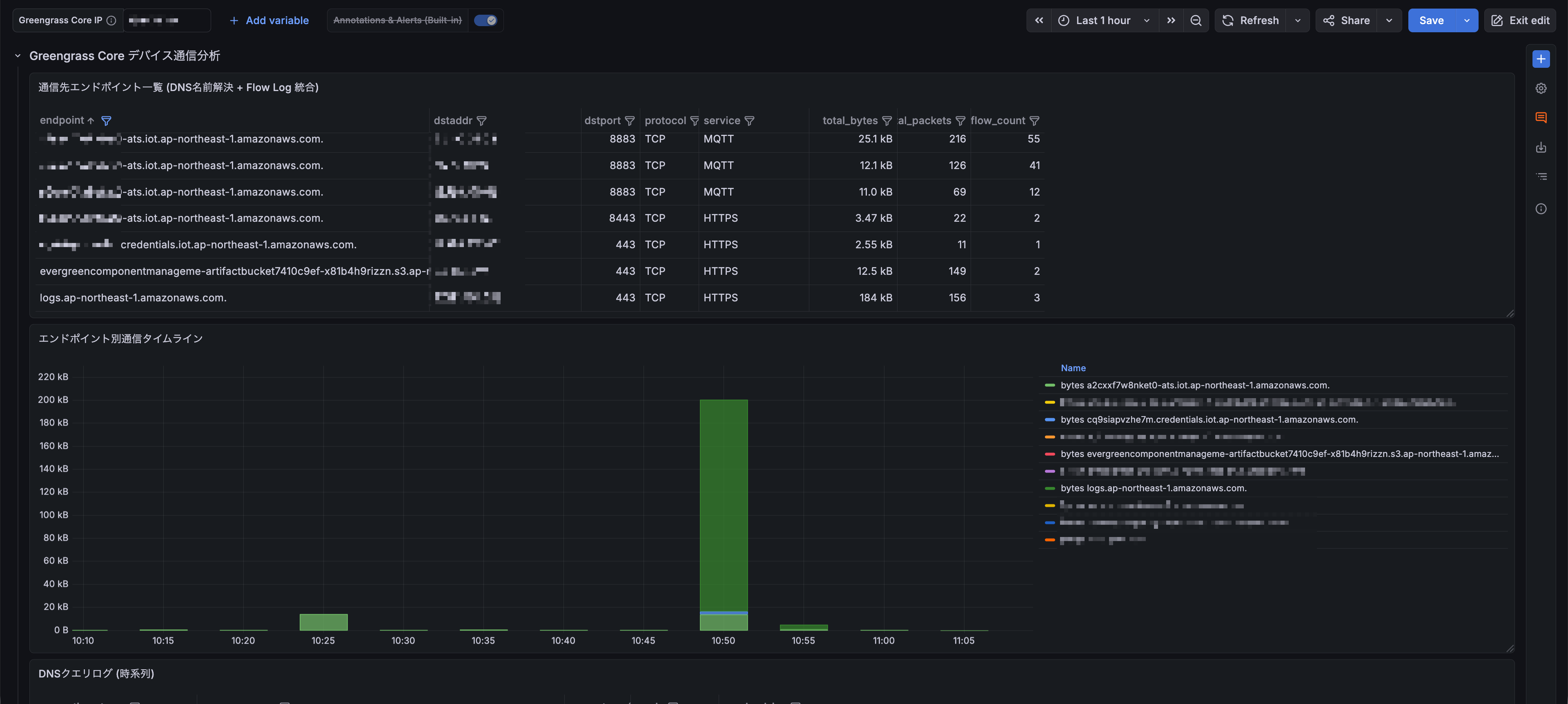Toggle logs.ap-northeast-1 series in legend
This screenshot has height=704, width=1568.
coord(1153,488)
